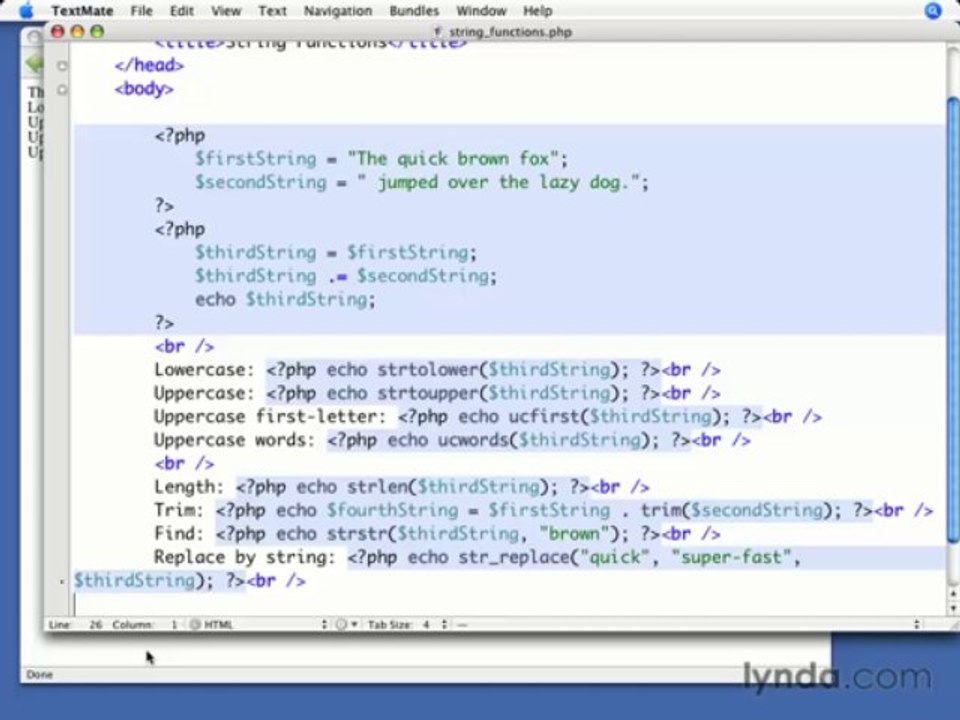Open the Text menu
960x720 pixels.
pyautogui.click(x=272, y=11)
